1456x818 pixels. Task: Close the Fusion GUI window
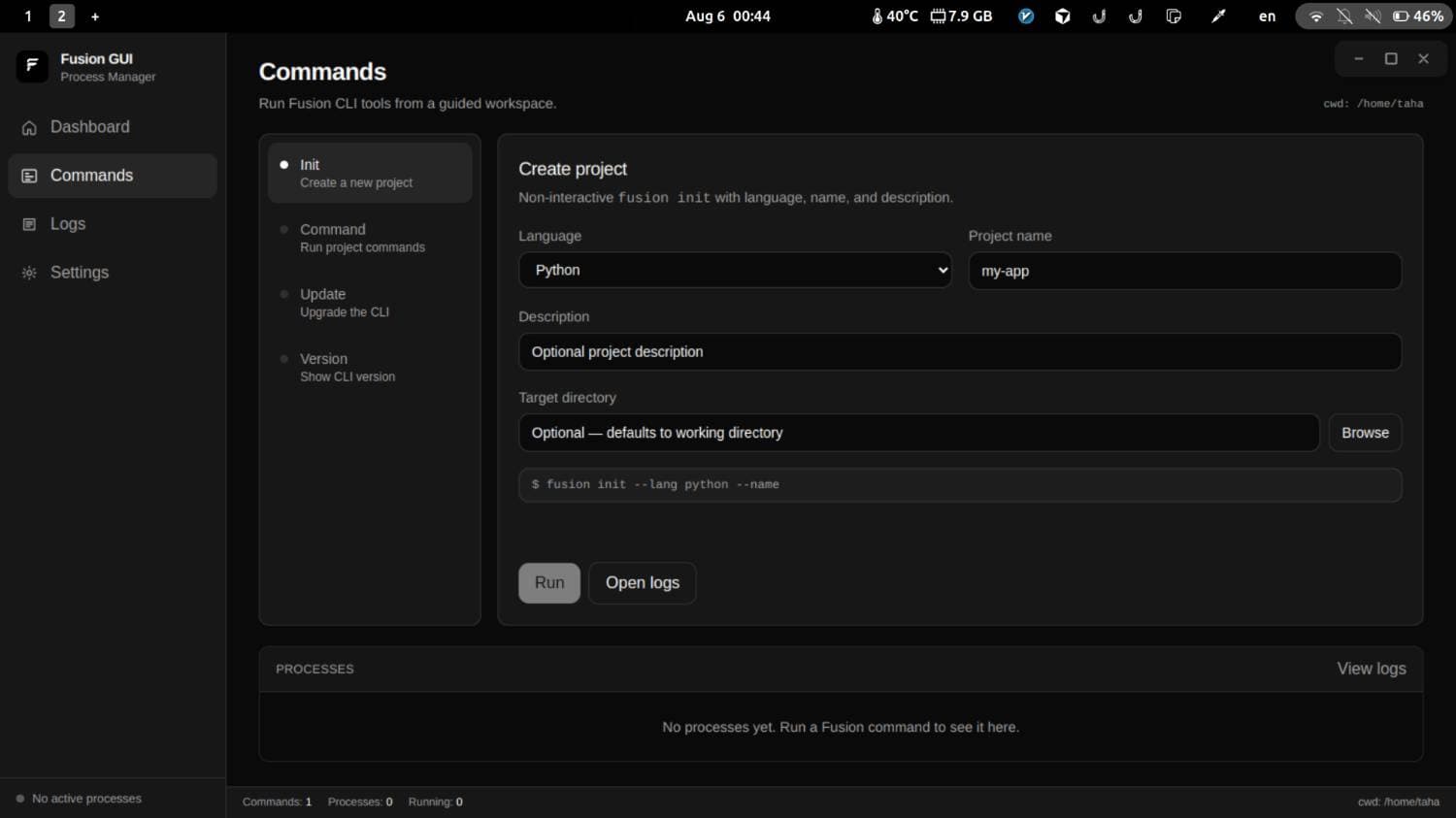(x=1423, y=59)
